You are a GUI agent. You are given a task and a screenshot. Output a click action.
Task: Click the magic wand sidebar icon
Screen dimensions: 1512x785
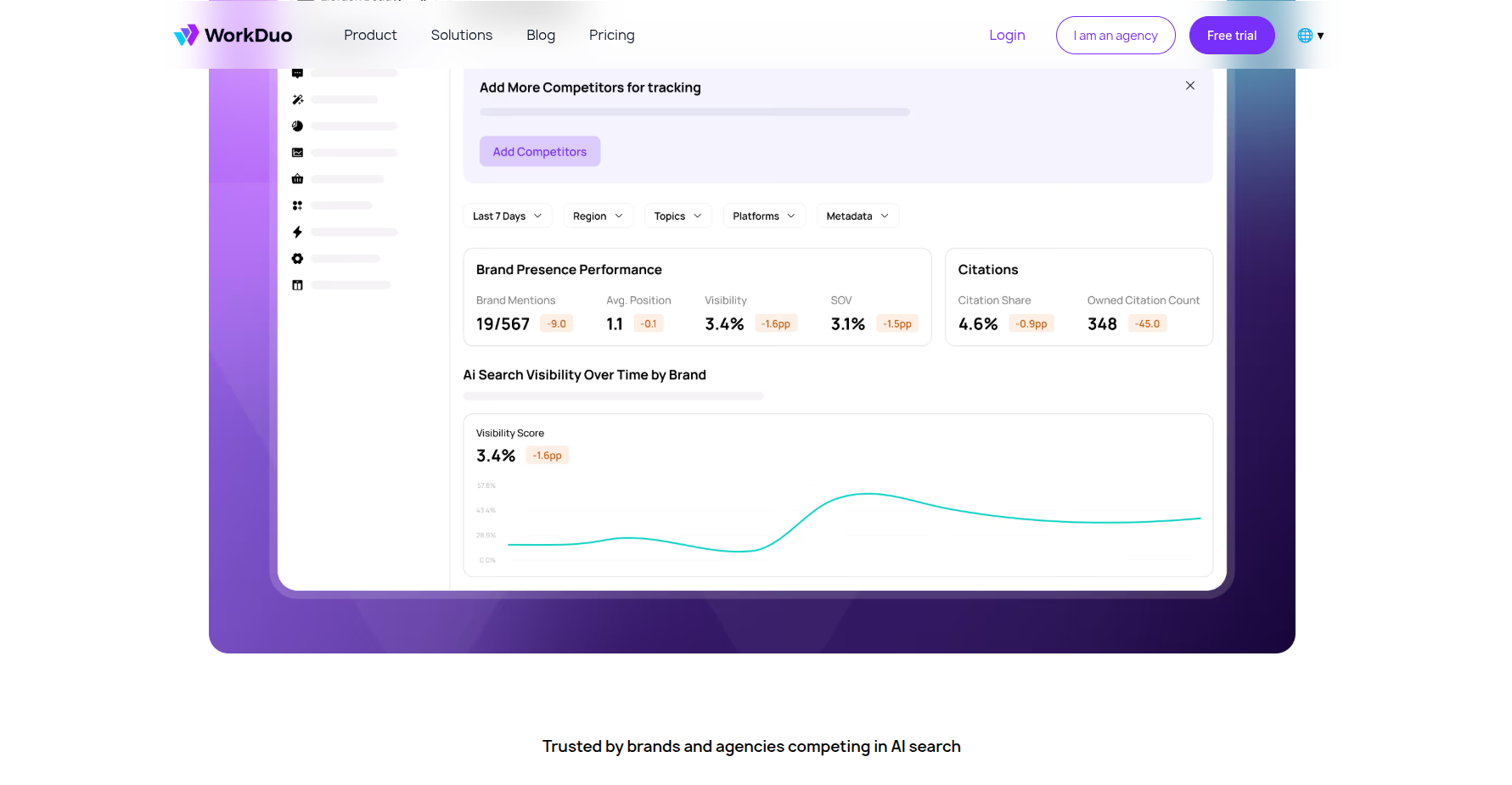pos(297,99)
